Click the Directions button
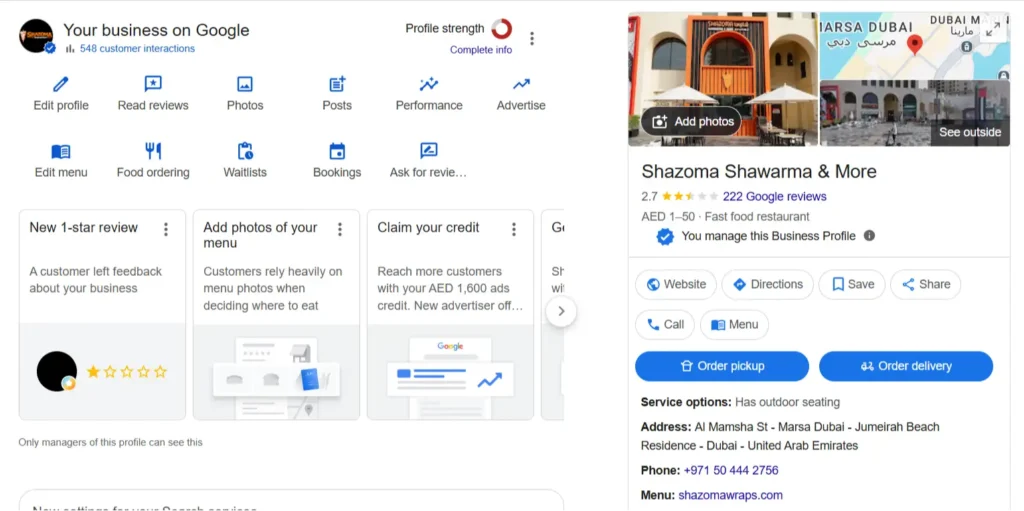This screenshot has width=1024, height=511. coord(767,284)
